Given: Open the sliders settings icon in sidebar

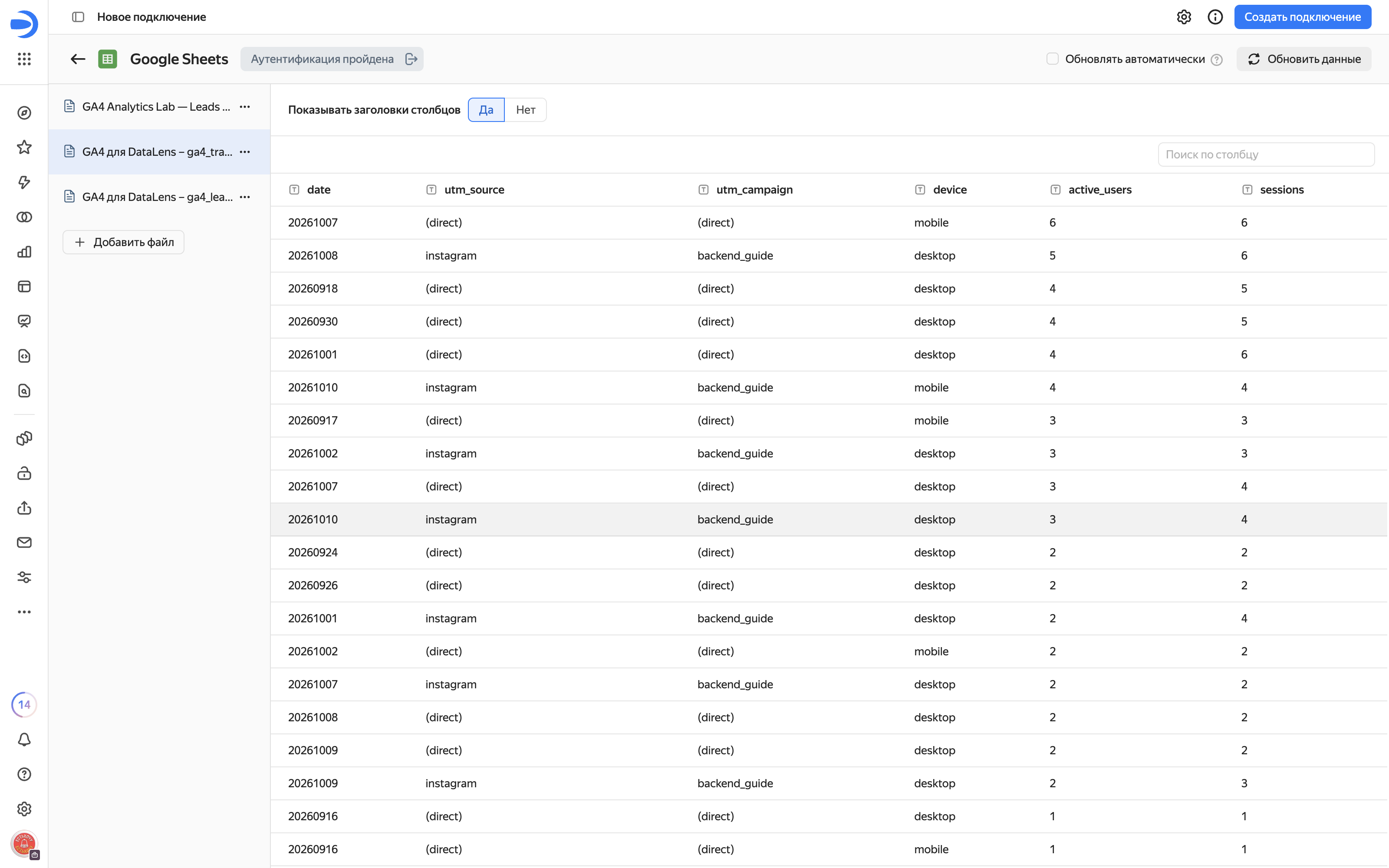Looking at the screenshot, I should click(x=24, y=577).
